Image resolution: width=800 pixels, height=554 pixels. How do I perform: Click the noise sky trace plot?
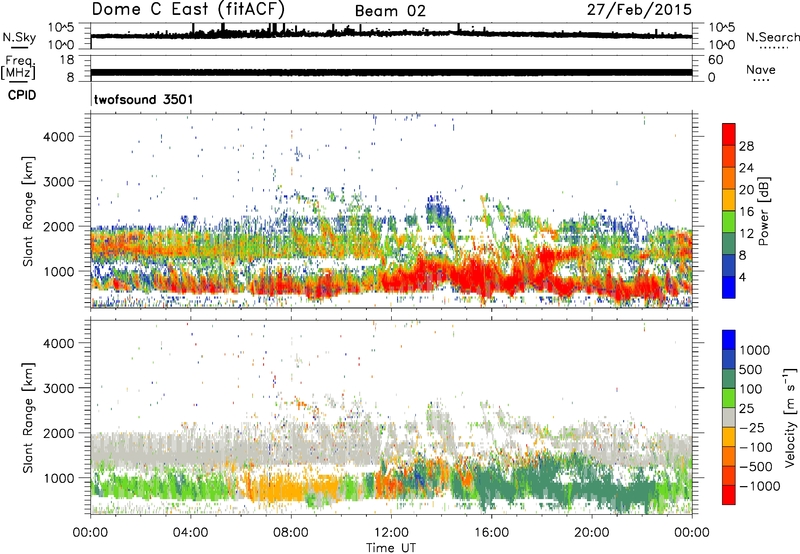click(x=391, y=34)
